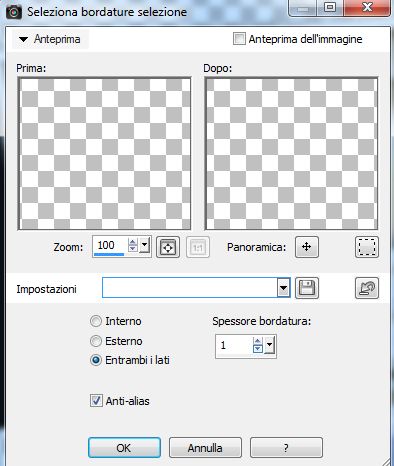Decrease Zoom with the down spinner arrow
The height and width of the screenshot is (466, 394).
tap(133, 249)
